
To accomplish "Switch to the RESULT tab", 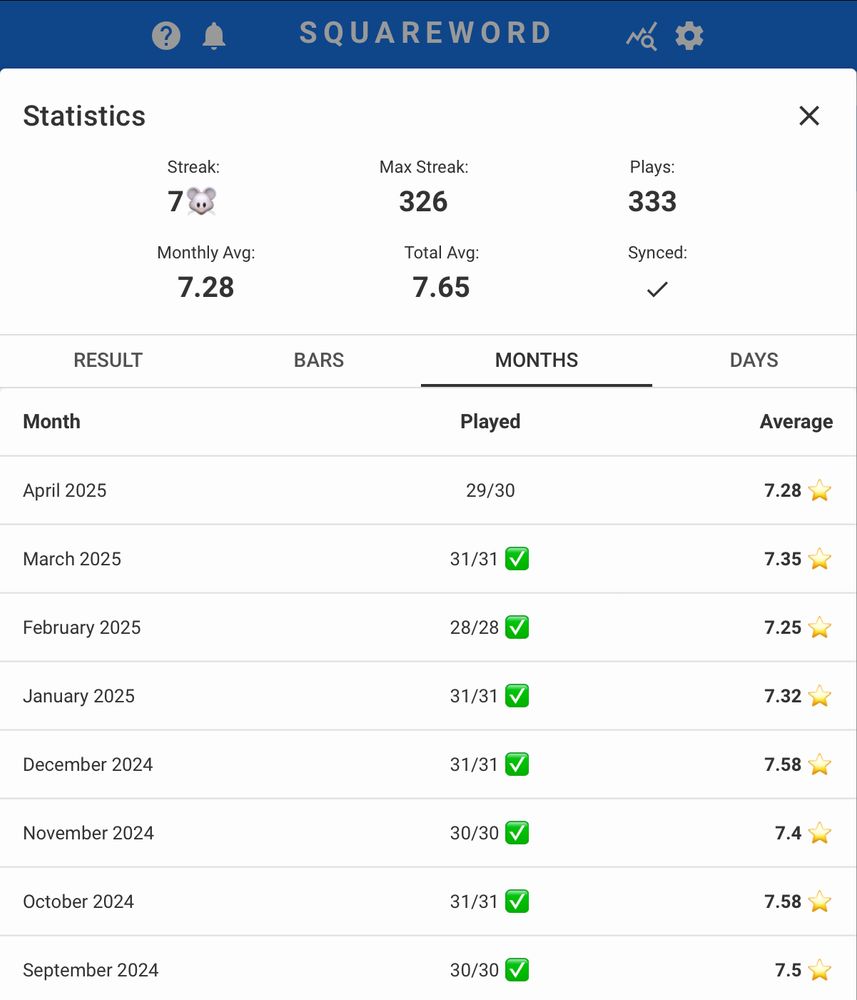I will [107, 361].
